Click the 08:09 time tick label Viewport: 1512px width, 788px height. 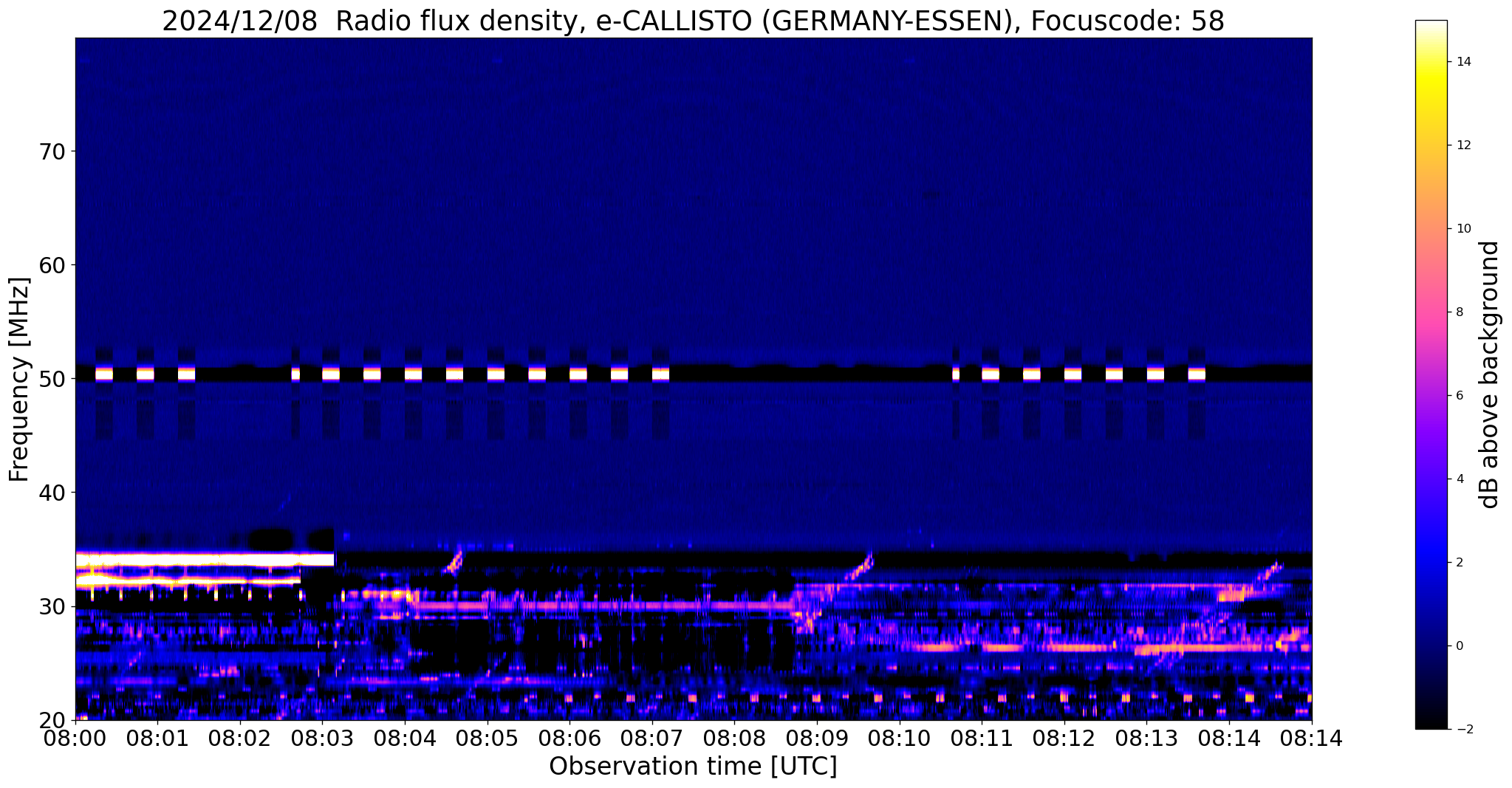click(x=817, y=738)
